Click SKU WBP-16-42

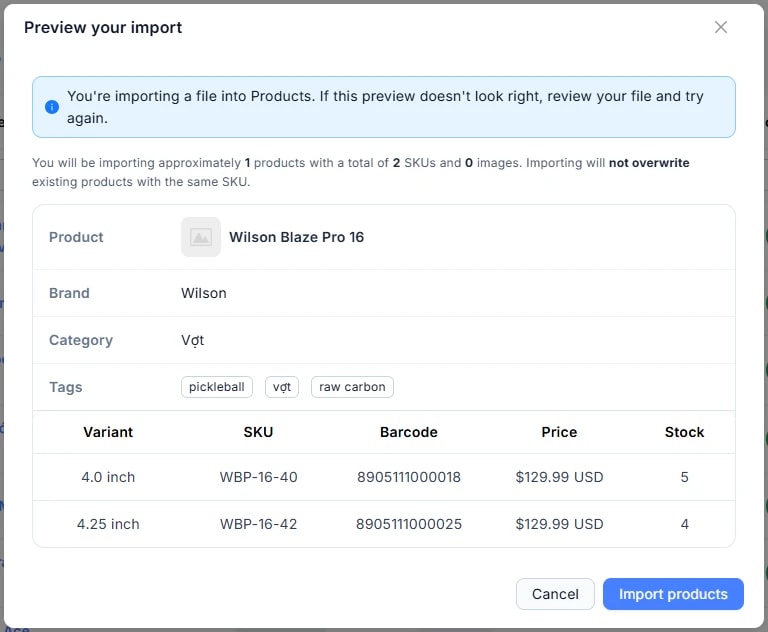pos(258,524)
